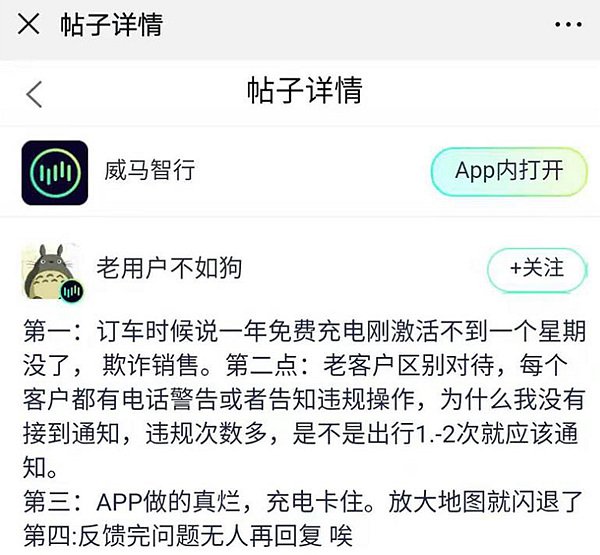The image size is (600, 555).
Task: Open profile of 老用户不如狗 username
Action: tap(169, 268)
